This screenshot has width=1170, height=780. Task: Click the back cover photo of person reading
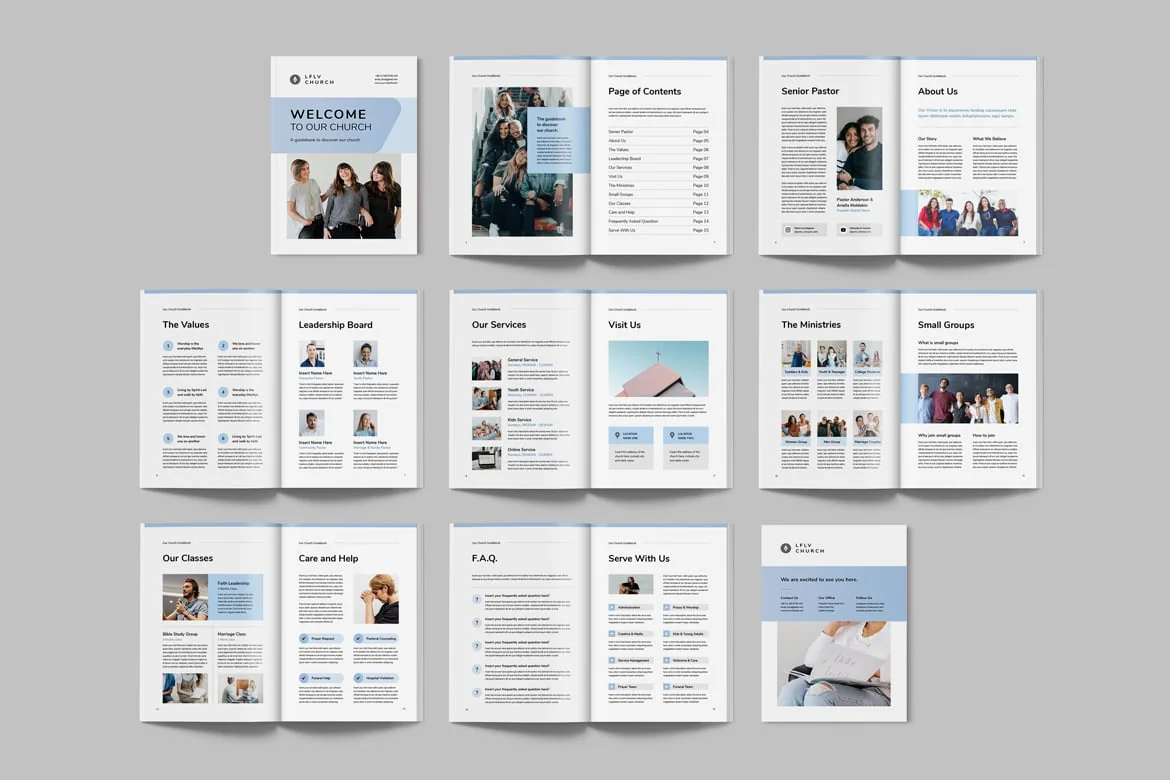(x=834, y=664)
